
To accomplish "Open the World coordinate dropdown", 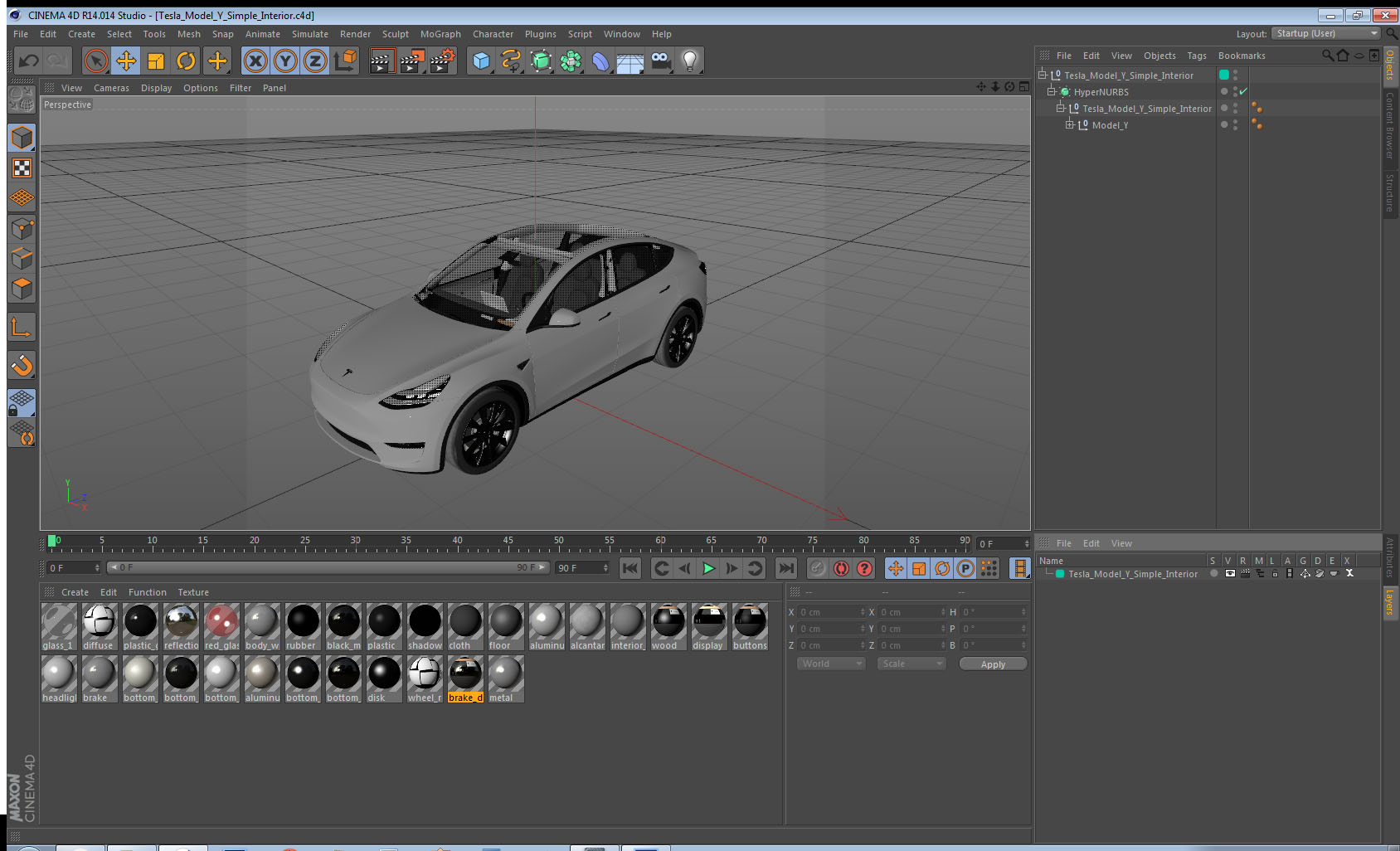I will [x=832, y=664].
